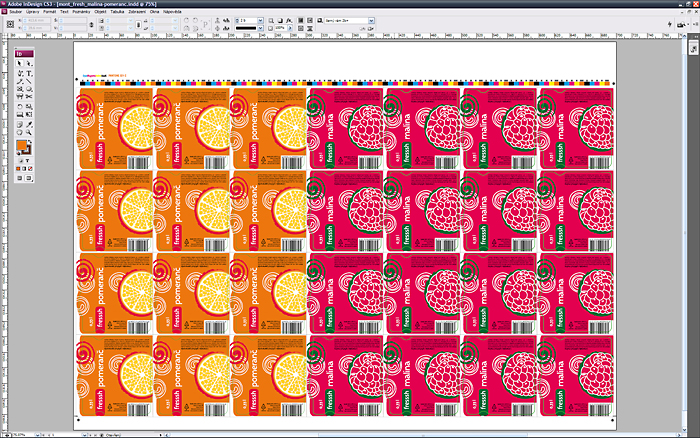The width and height of the screenshot is (700, 438).
Task: Enable Apply Gradient button in toolbox
Action: click(24, 169)
